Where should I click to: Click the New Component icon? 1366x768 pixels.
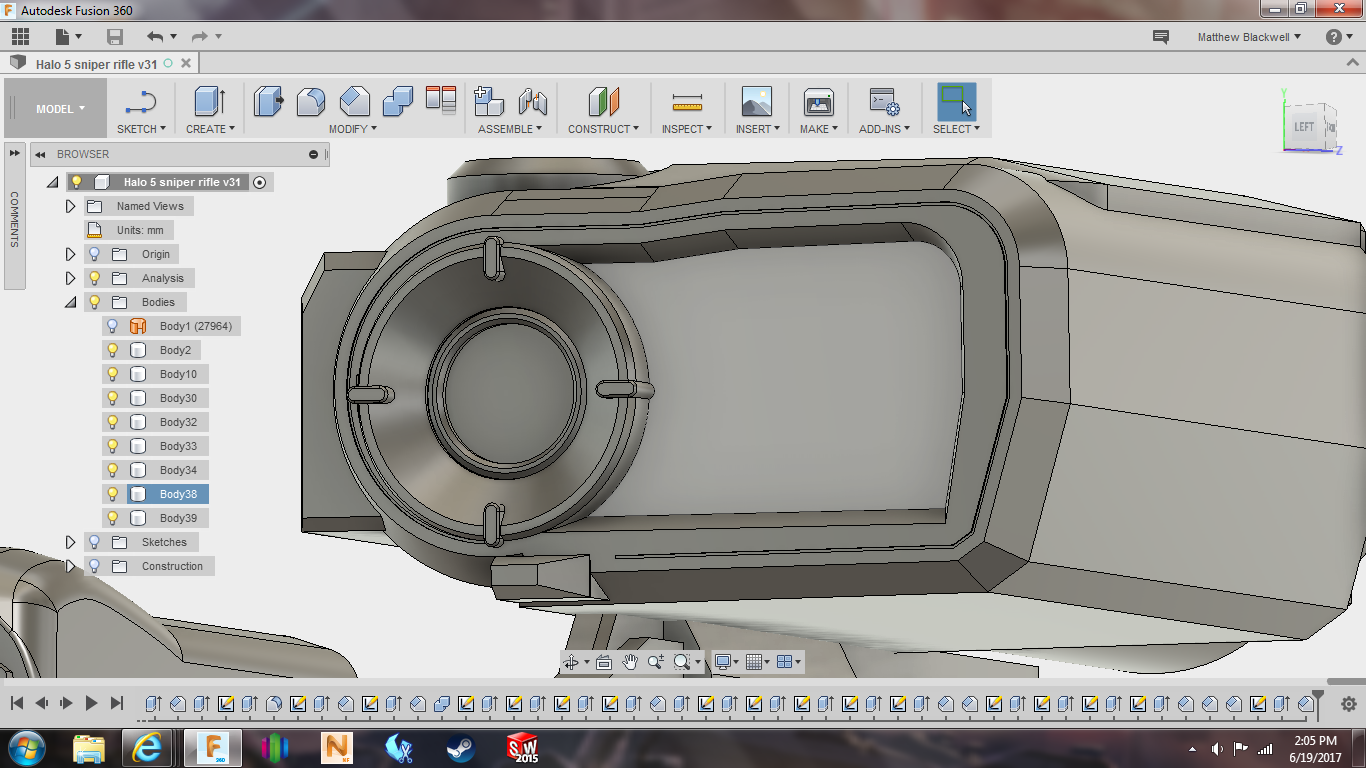tap(489, 101)
